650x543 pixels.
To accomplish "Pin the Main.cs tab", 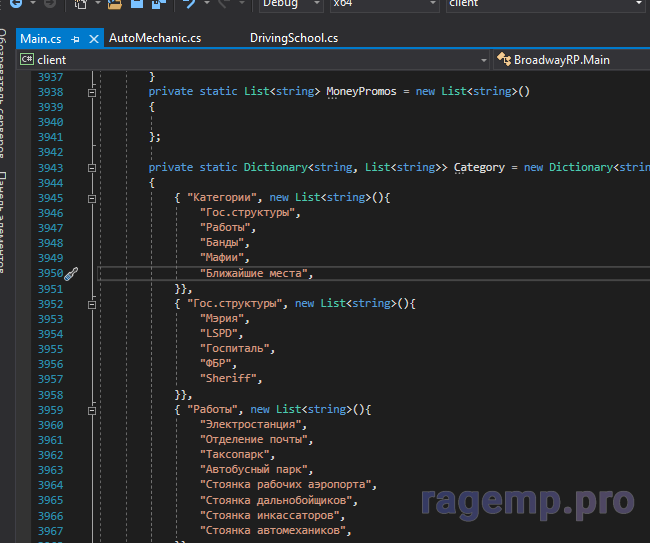I will tap(75, 39).
